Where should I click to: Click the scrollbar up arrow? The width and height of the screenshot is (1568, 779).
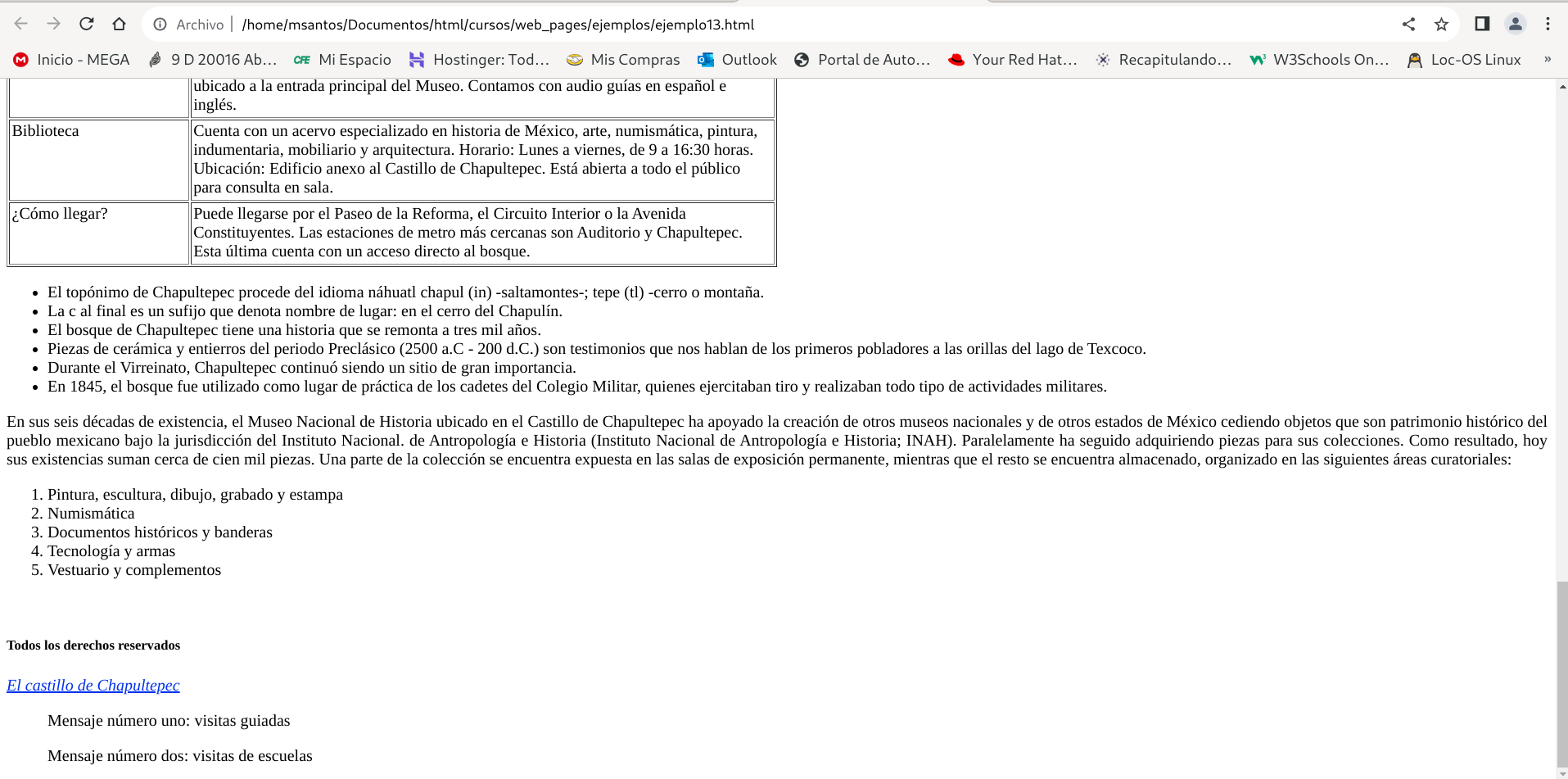tap(1561, 86)
